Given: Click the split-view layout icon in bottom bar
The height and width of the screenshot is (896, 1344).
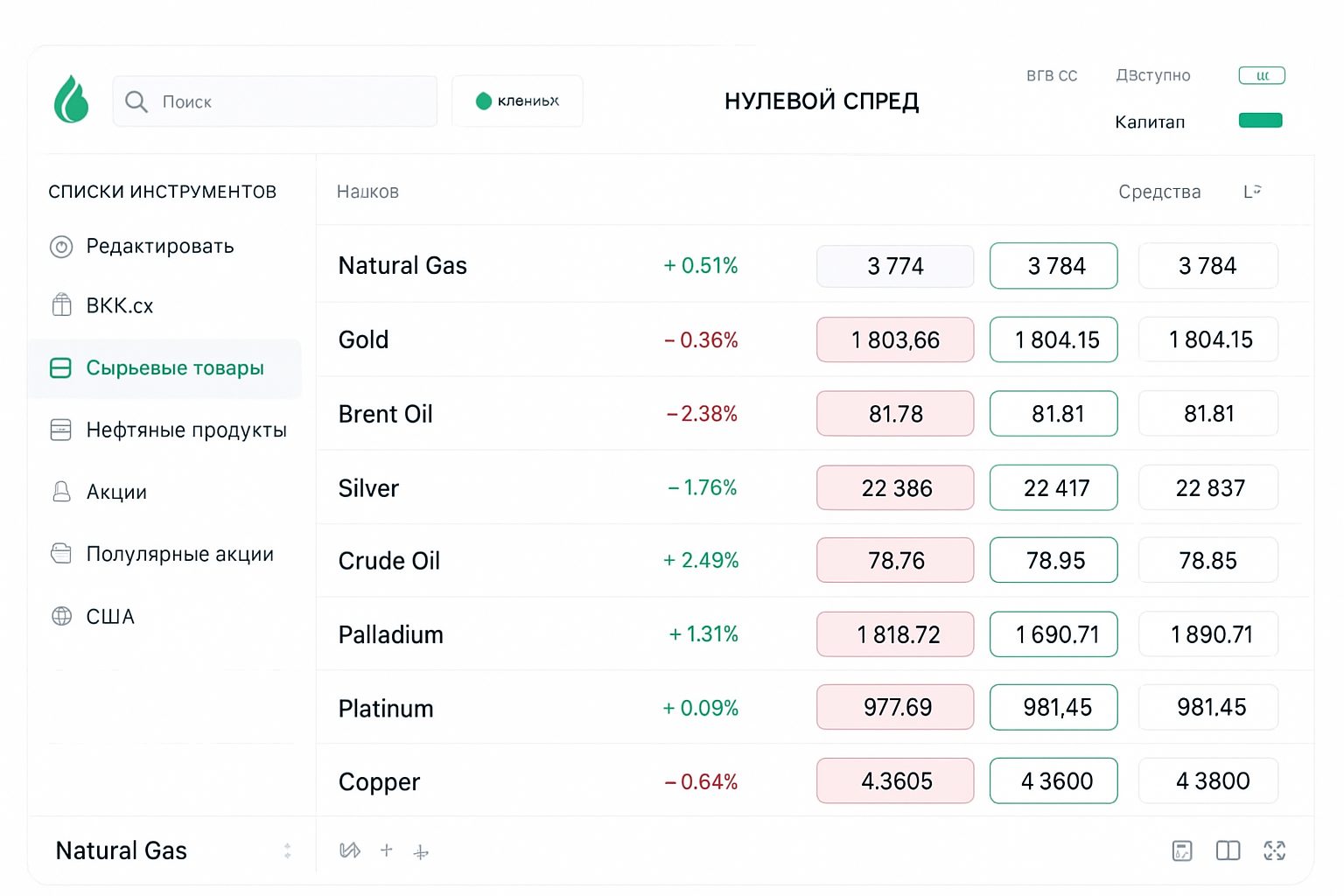Looking at the screenshot, I should 1228,850.
